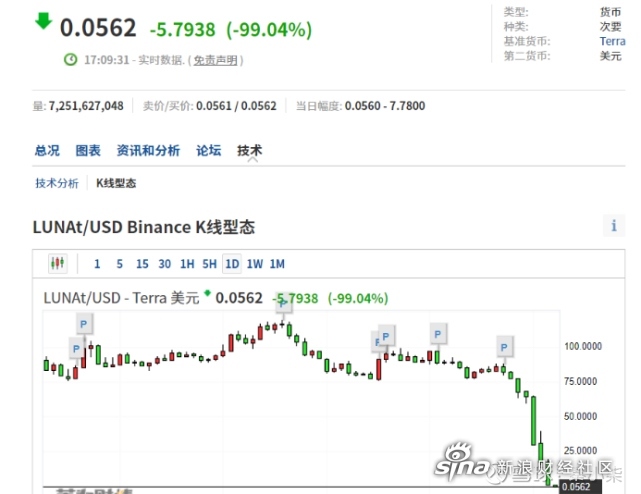Select the 1 minute interval
Viewport: 641px width, 494px height.
(x=97, y=264)
